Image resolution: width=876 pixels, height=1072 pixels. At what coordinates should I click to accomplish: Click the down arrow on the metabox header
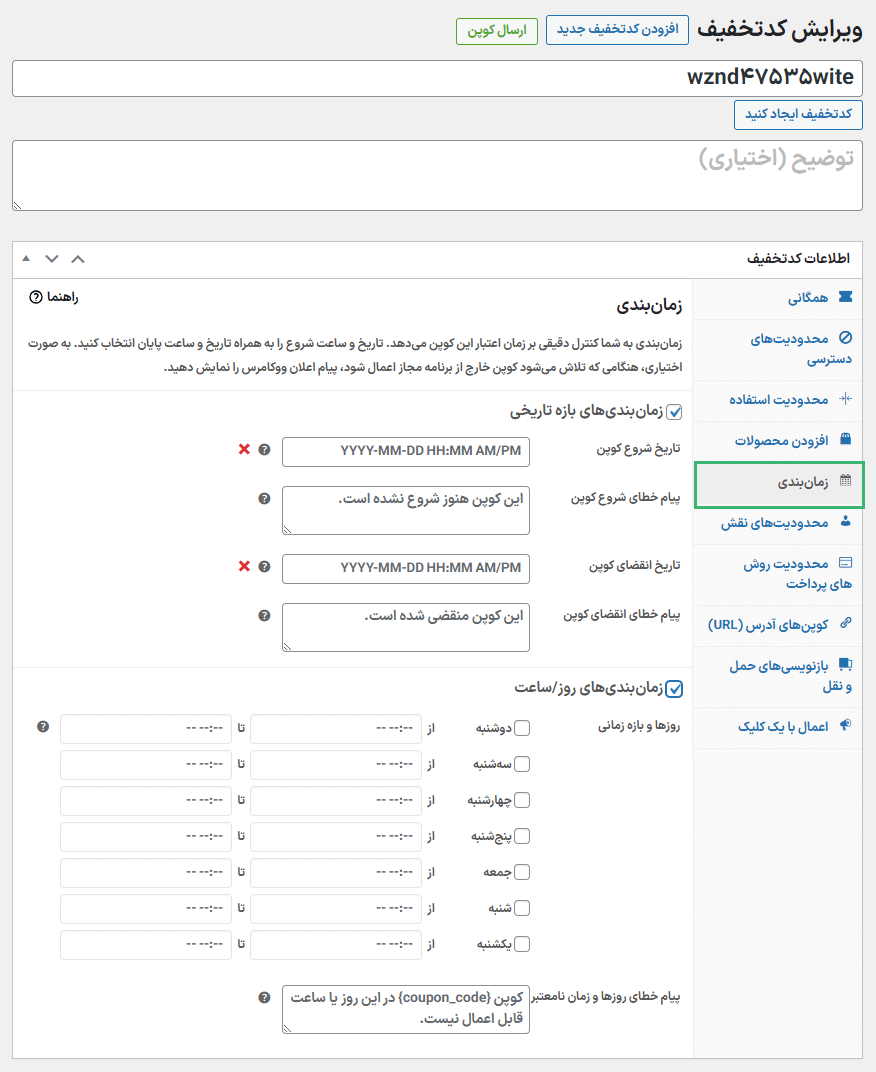tap(51, 258)
